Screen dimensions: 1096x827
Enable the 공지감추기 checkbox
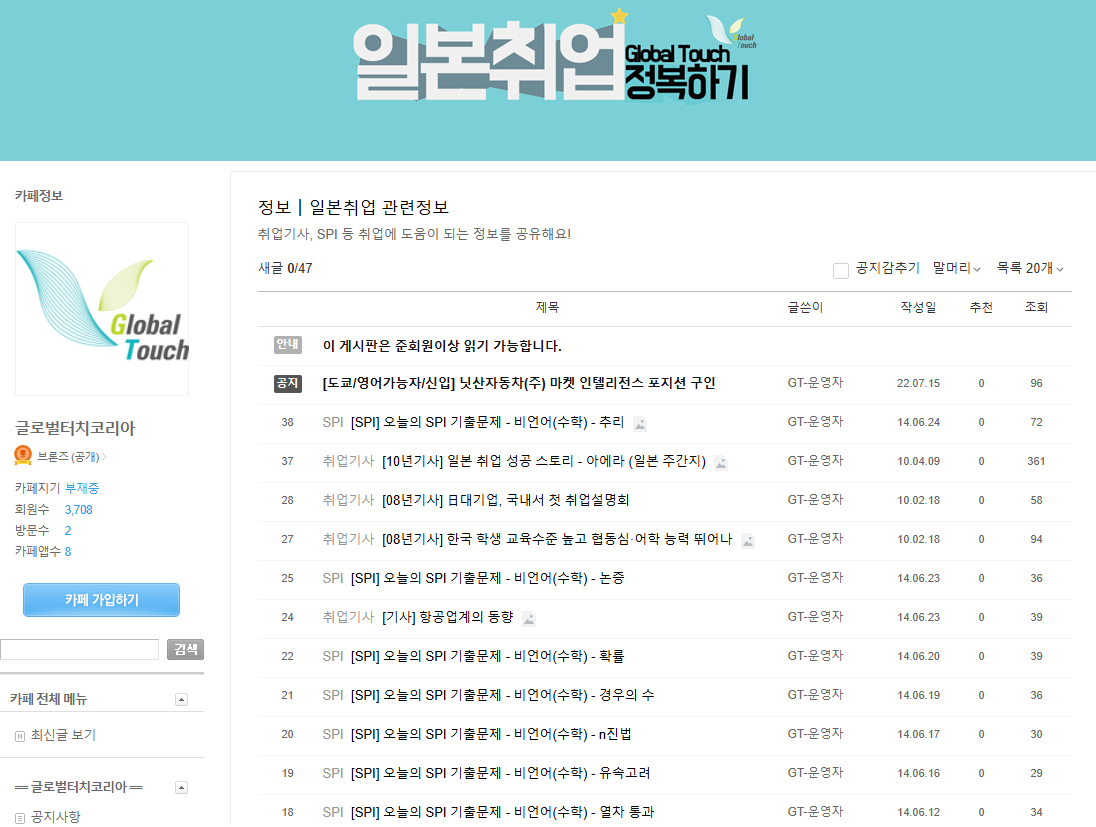coord(840,269)
